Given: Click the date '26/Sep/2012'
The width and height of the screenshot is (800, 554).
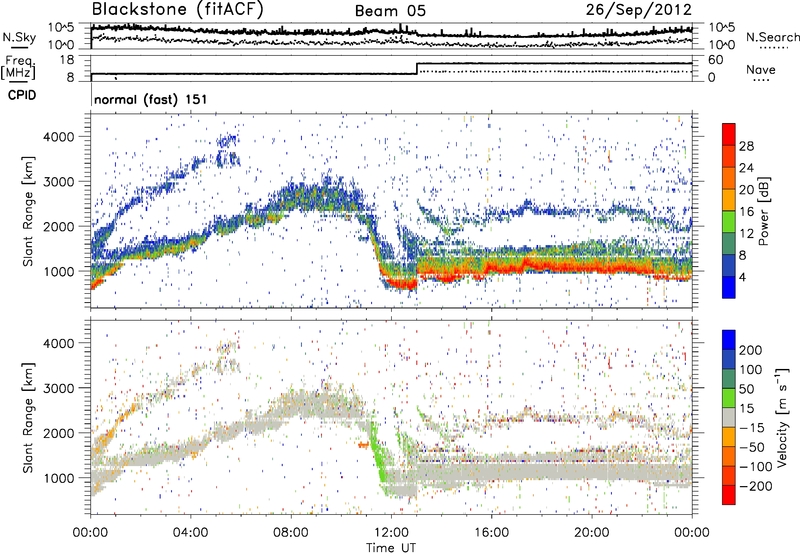Looking at the screenshot, I should click(x=639, y=10).
